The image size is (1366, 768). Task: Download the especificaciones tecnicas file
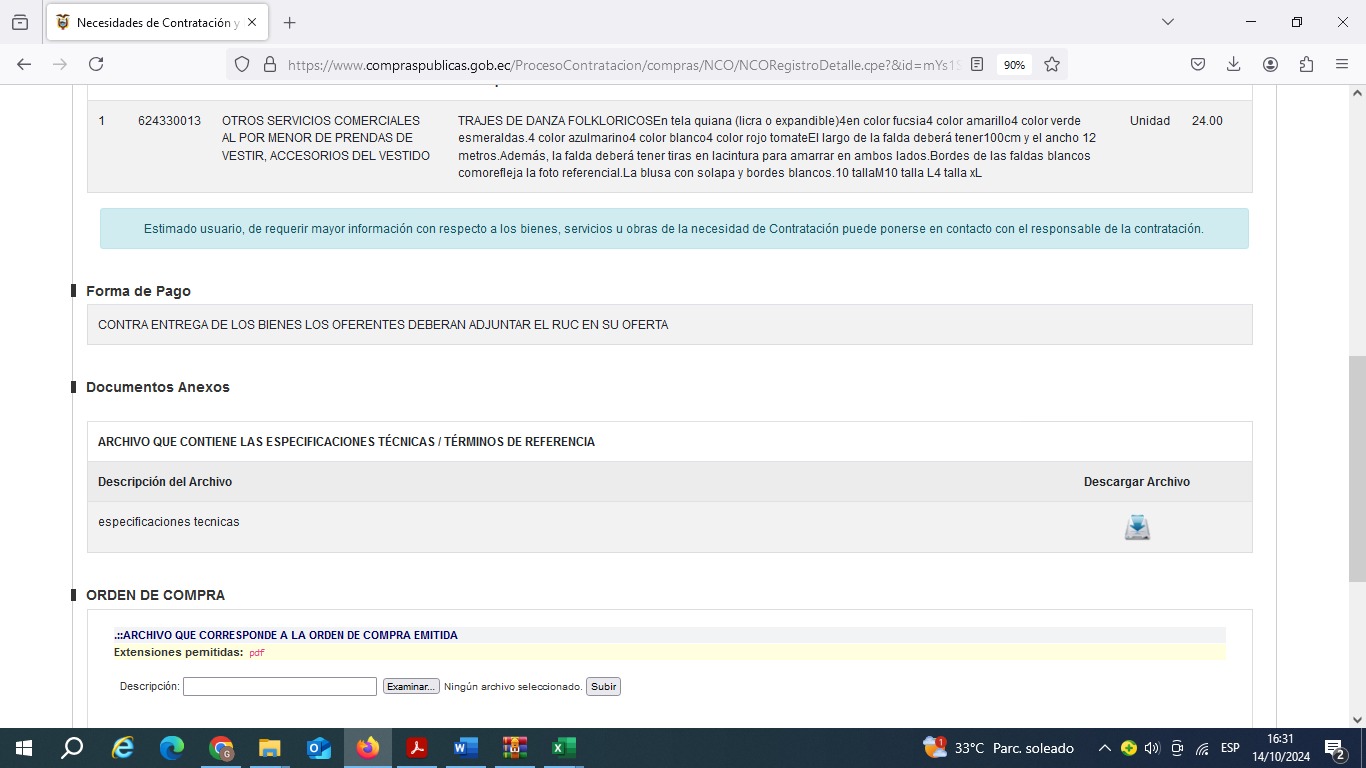1137,527
